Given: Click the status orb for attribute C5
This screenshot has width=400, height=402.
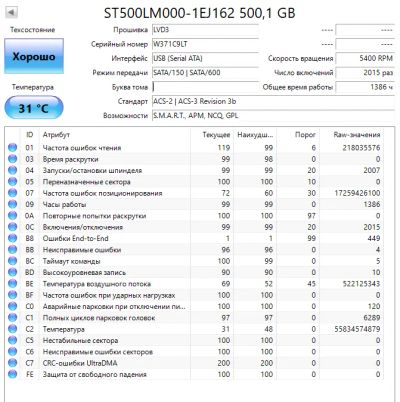Looking at the screenshot, I should [x=12, y=340].
